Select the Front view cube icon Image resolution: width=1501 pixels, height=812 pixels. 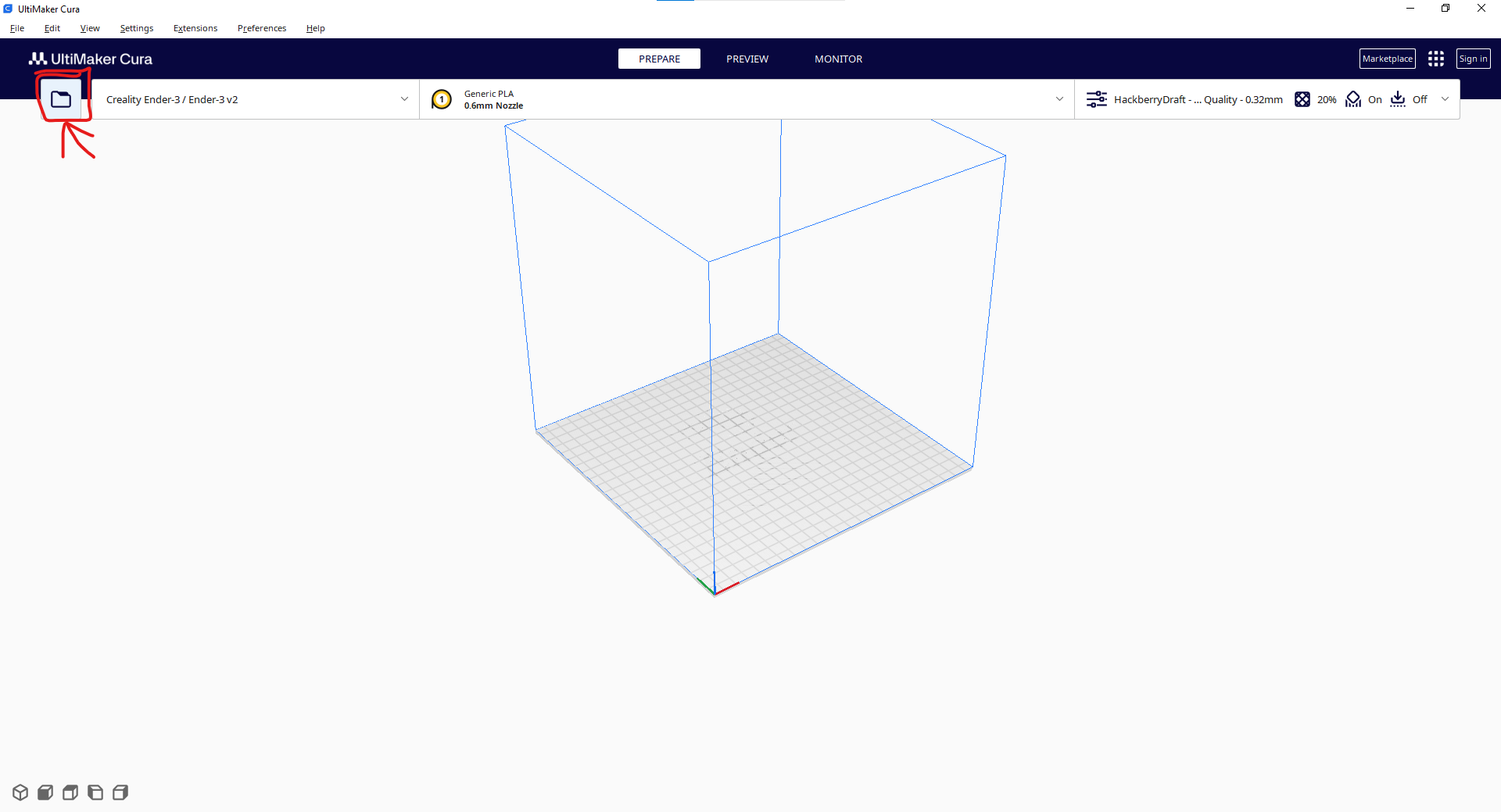coord(45,792)
